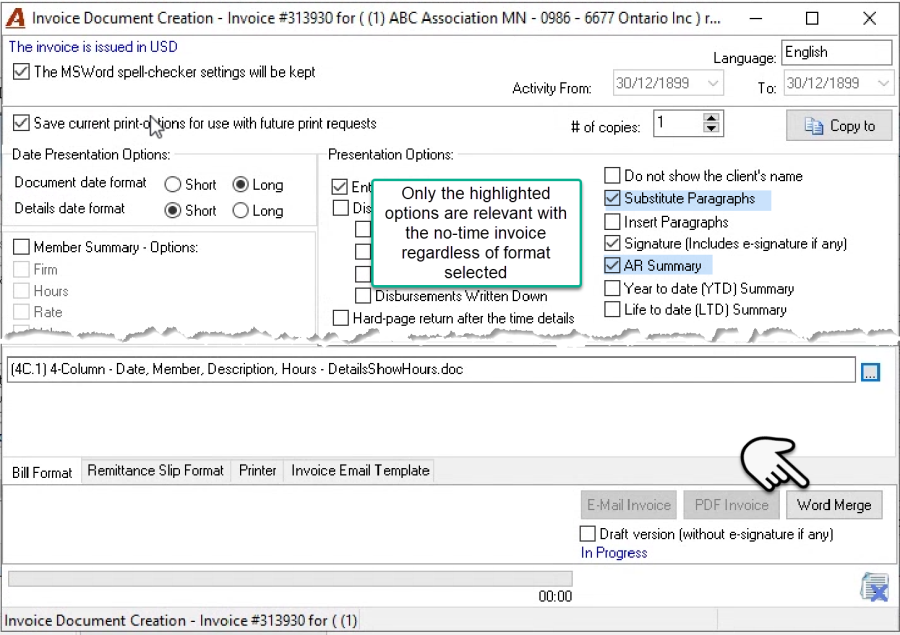Click the invoice creation progress bar
Image resolution: width=900 pixels, height=635 pixels.
pyautogui.click(x=290, y=578)
